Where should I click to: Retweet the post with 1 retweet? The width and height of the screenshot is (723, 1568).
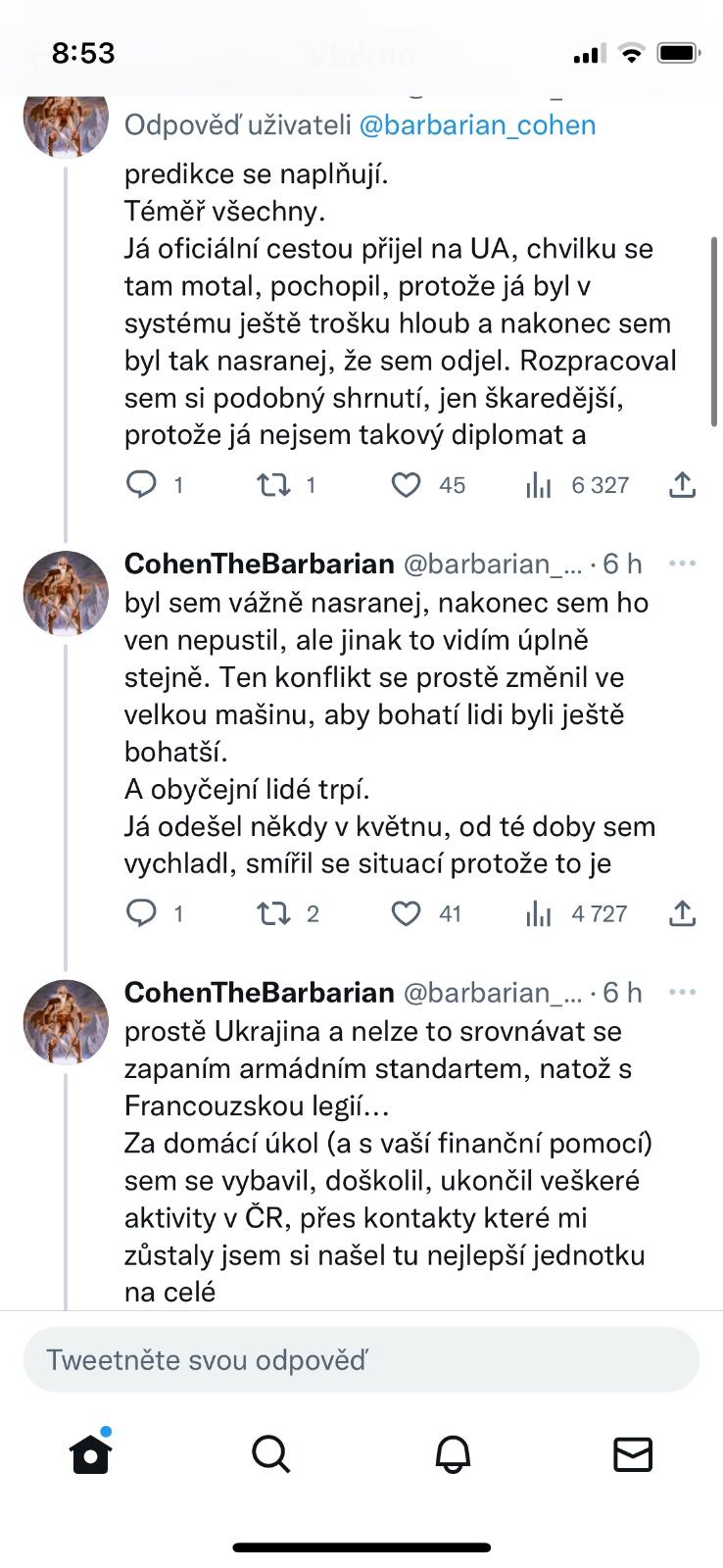point(273,485)
